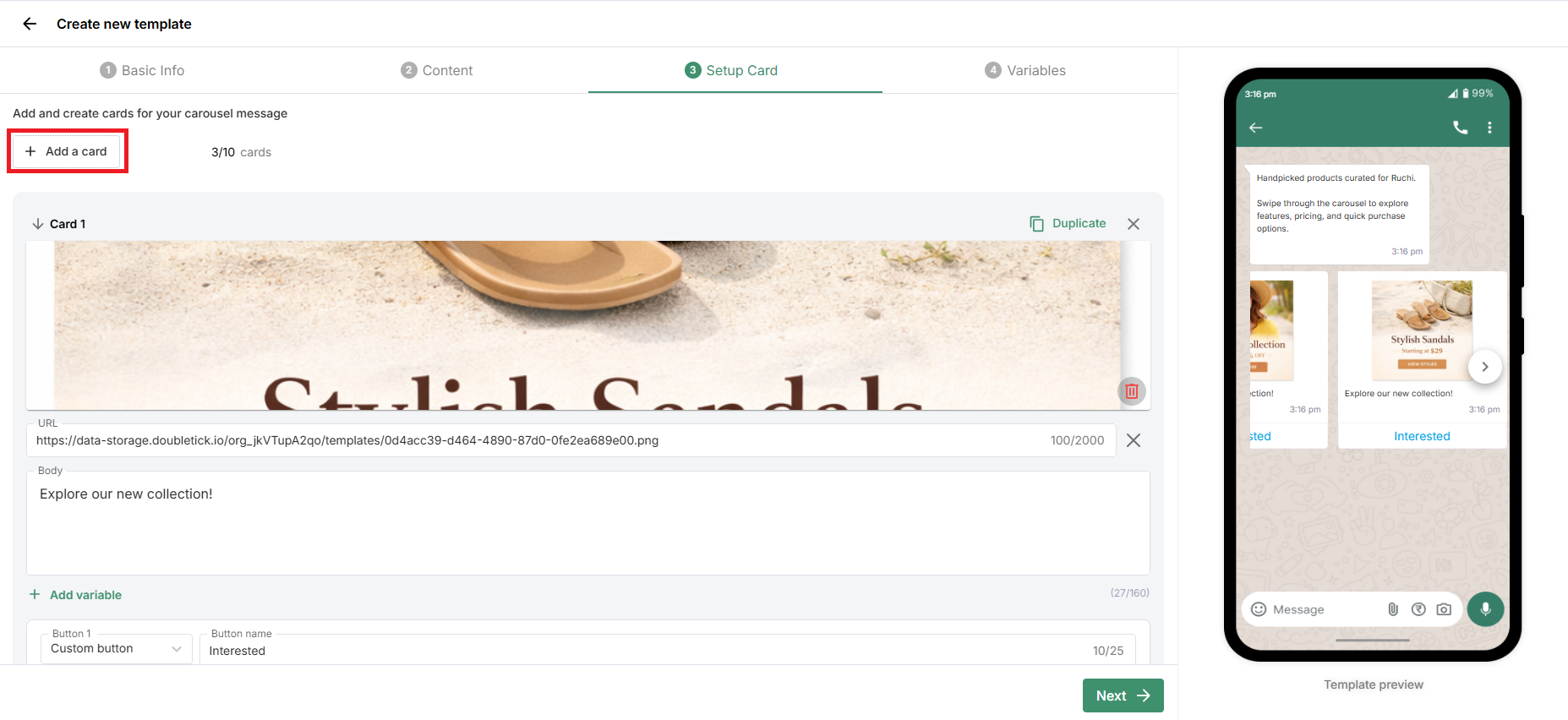This screenshot has height=720, width=1568.
Task: Tap the phone call icon in preview
Action: [x=1460, y=128]
